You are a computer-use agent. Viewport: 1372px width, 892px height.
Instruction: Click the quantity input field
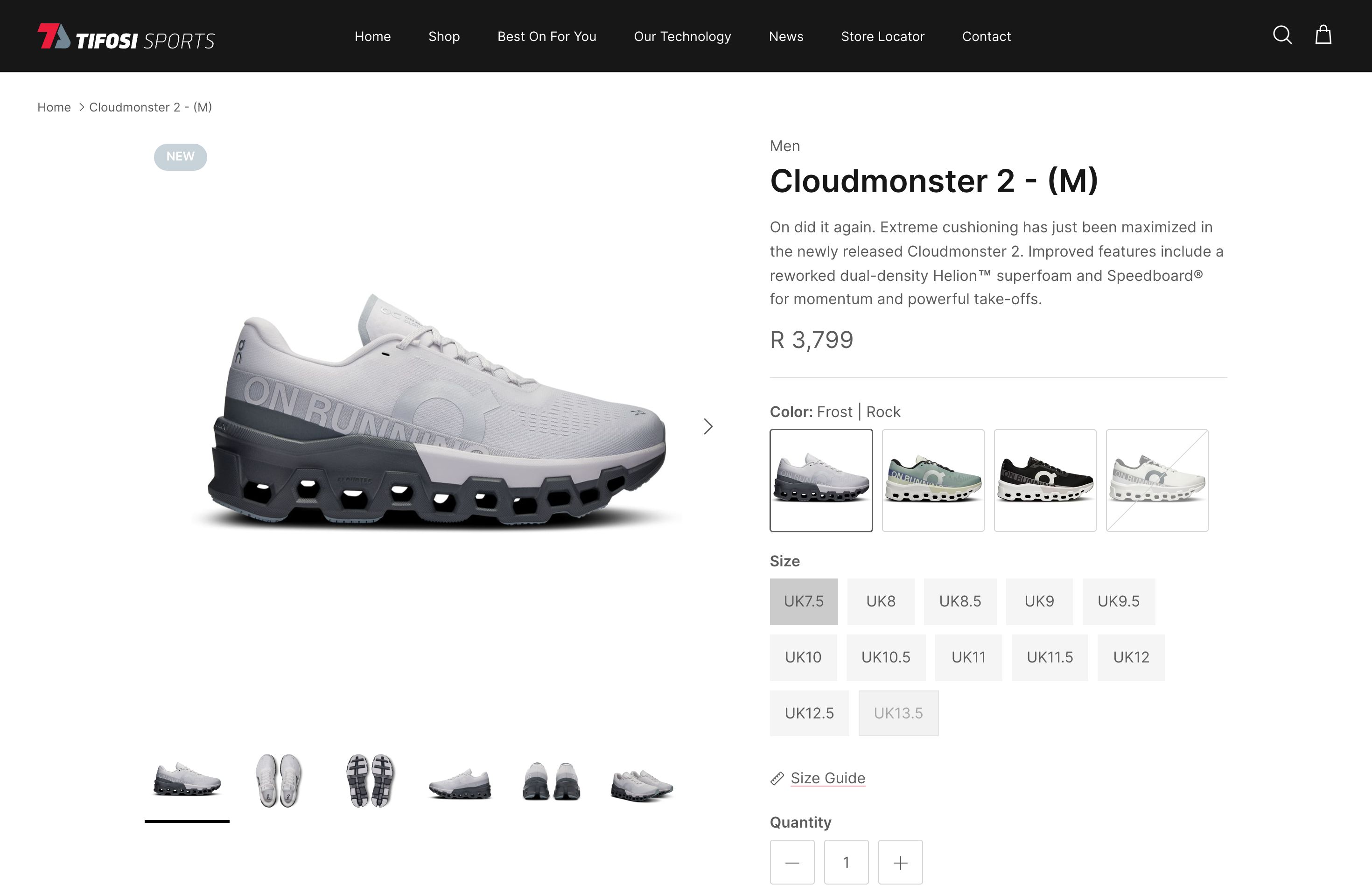pyautogui.click(x=846, y=862)
